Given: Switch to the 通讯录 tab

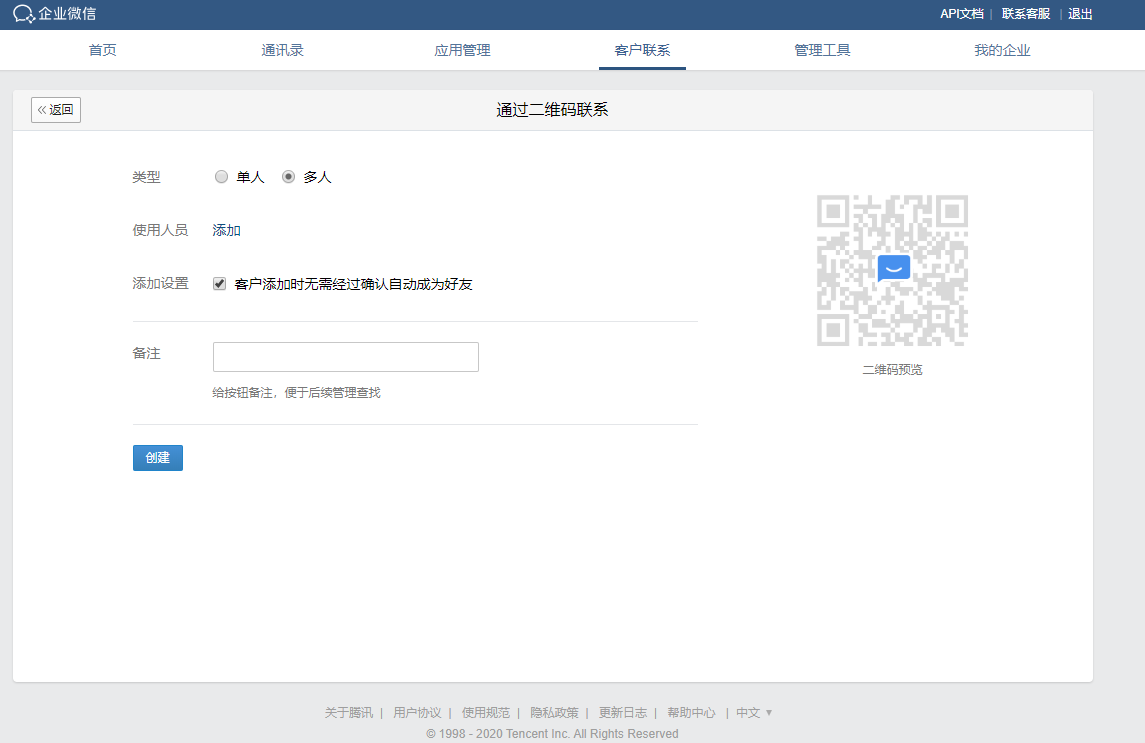Looking at the screenshot, I should point(282,50).
